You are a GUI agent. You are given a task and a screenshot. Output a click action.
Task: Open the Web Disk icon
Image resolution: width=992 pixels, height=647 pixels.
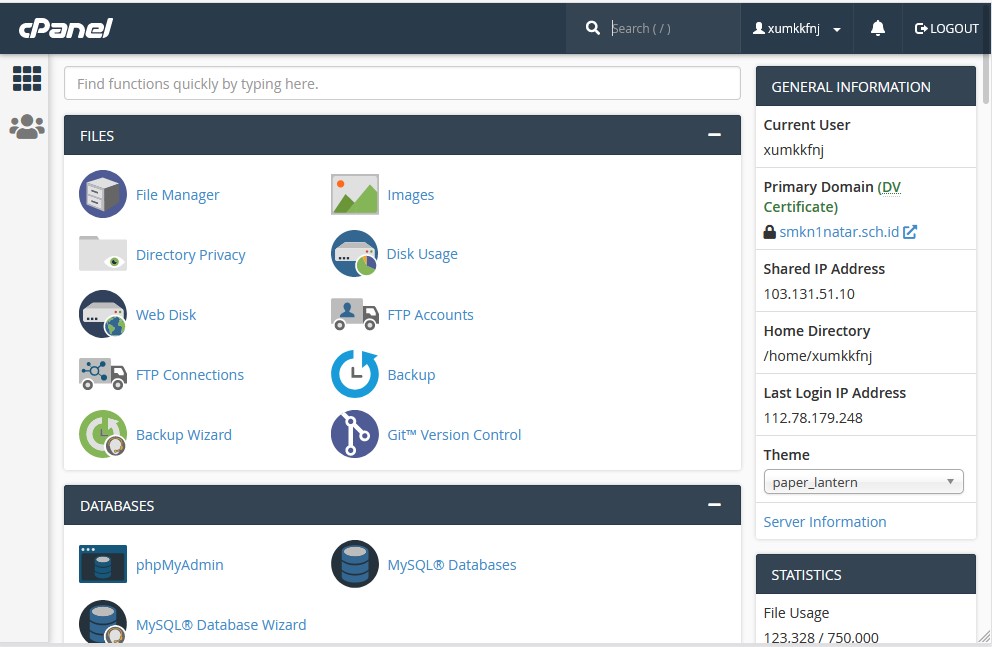102,314
